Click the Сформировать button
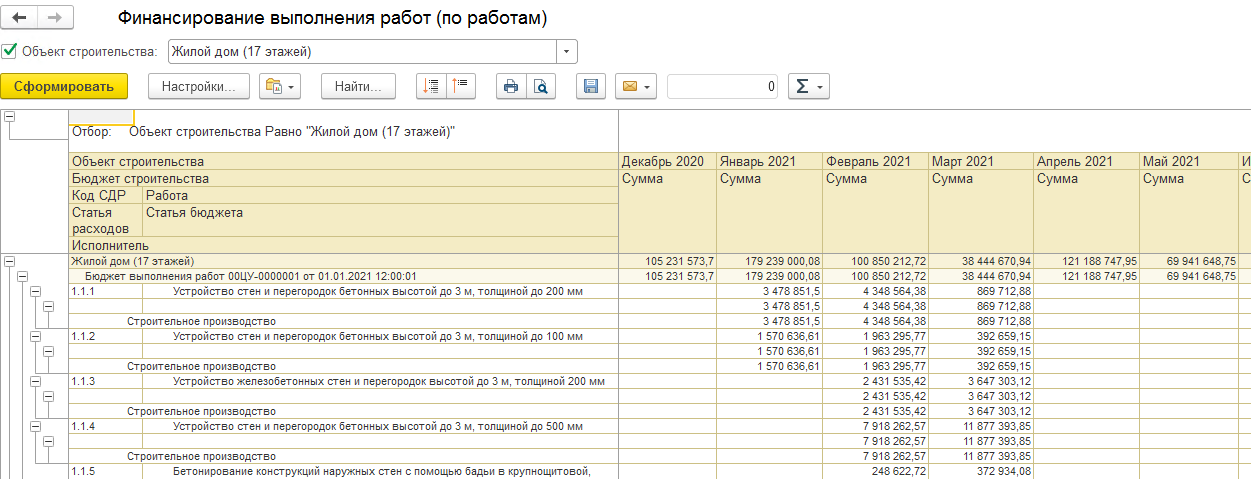1251x479 pixels. click(x=64, y=87)
